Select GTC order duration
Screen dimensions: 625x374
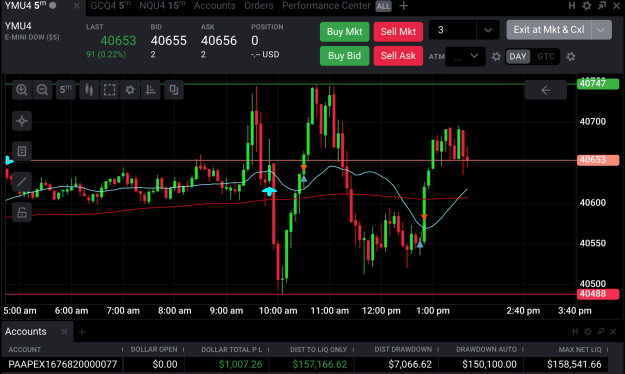(x=546, y=57)
